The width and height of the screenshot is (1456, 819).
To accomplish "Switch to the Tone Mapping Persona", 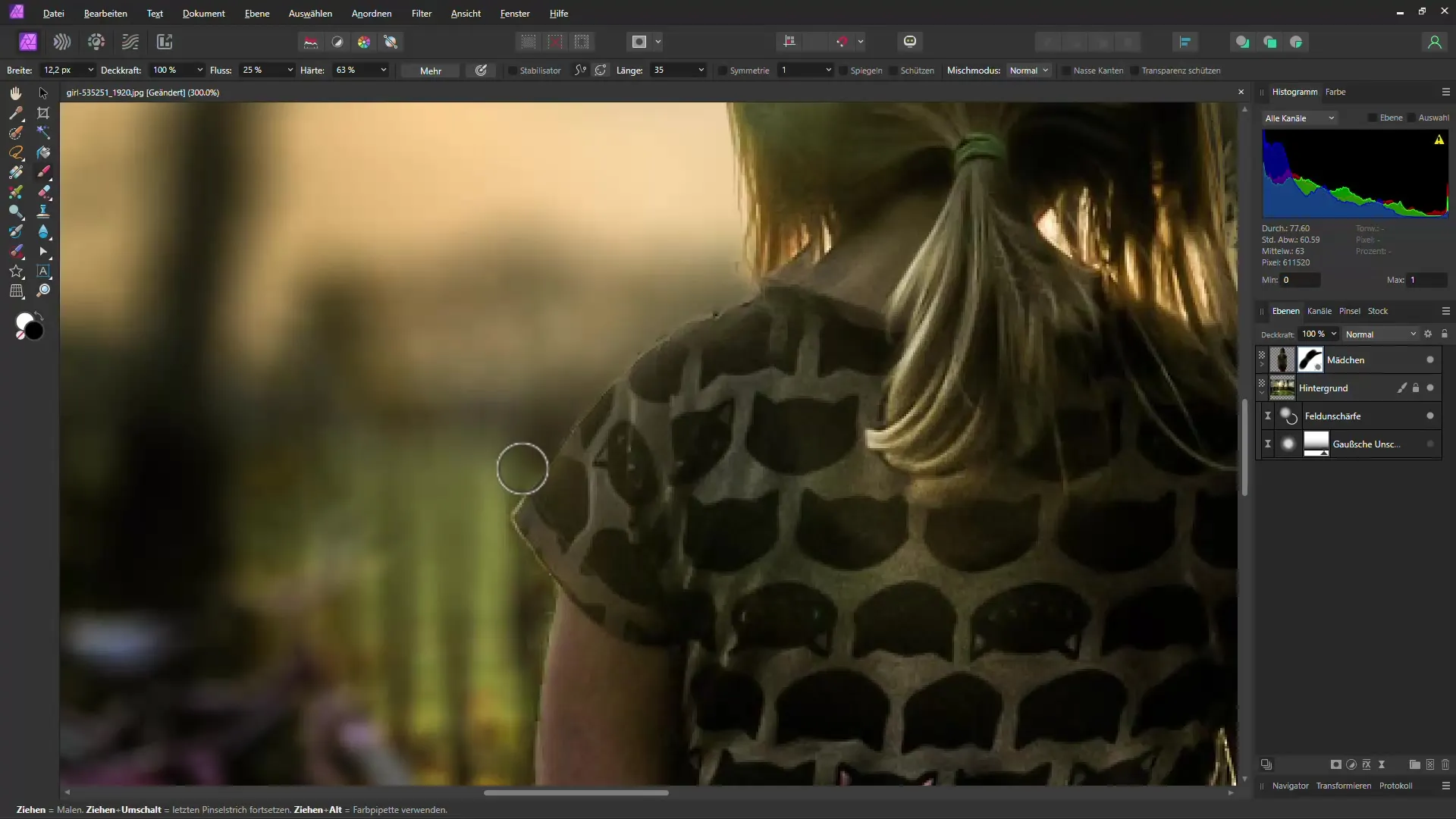I will click(x=130, y=42).
